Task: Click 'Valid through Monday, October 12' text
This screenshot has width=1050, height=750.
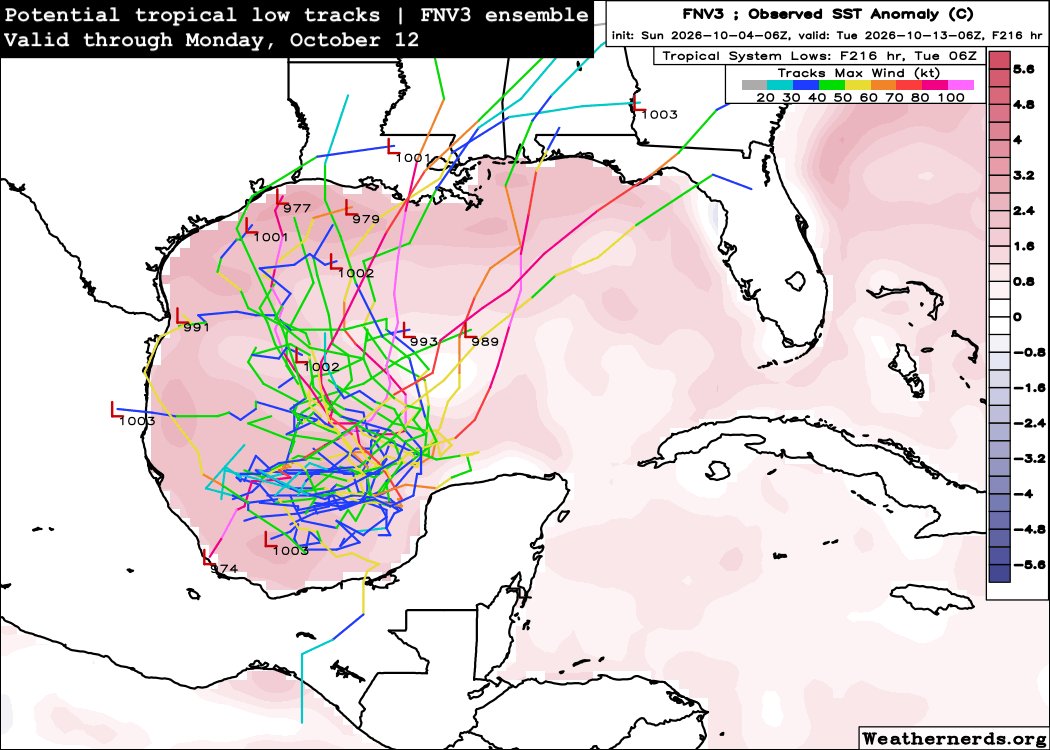Action: (212, 40)
